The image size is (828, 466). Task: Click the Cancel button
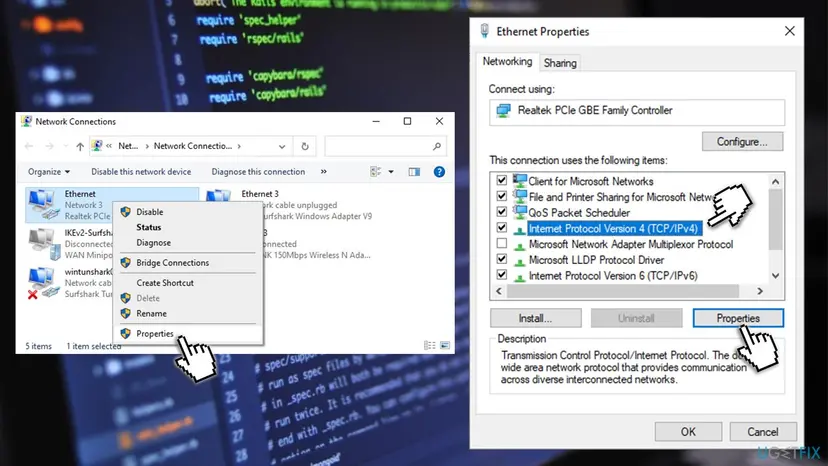763,432
